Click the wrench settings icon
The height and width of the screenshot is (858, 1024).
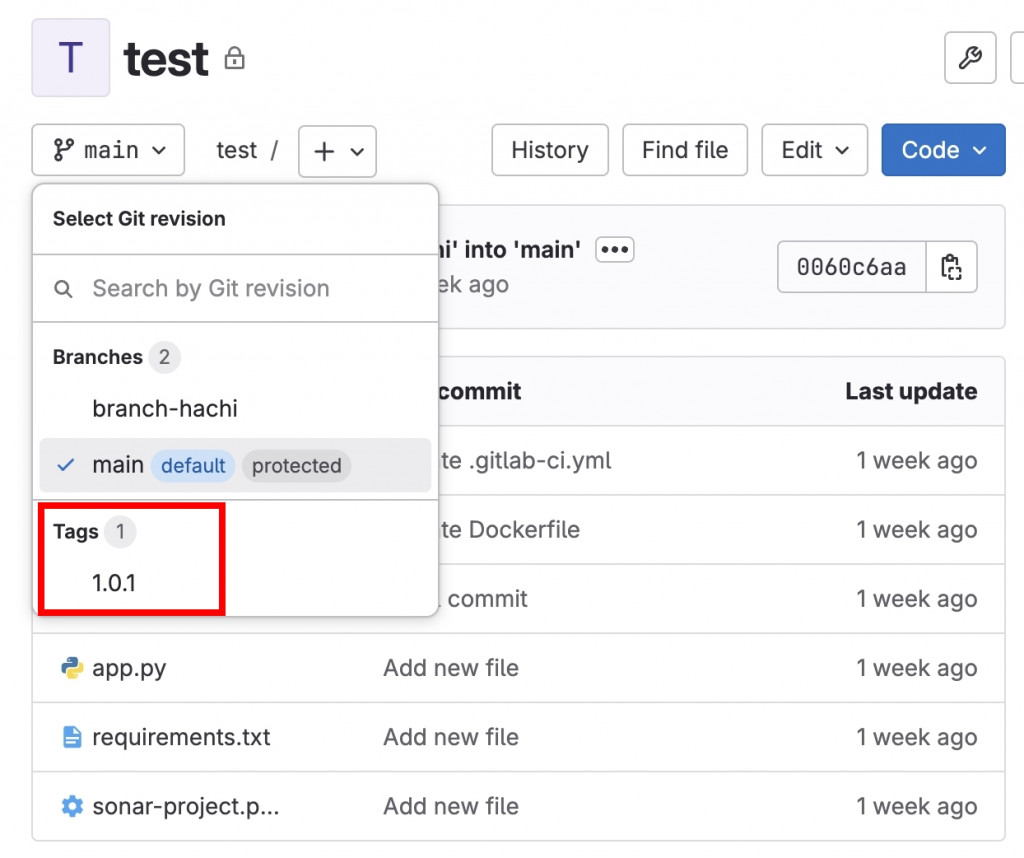pos(969,58)
